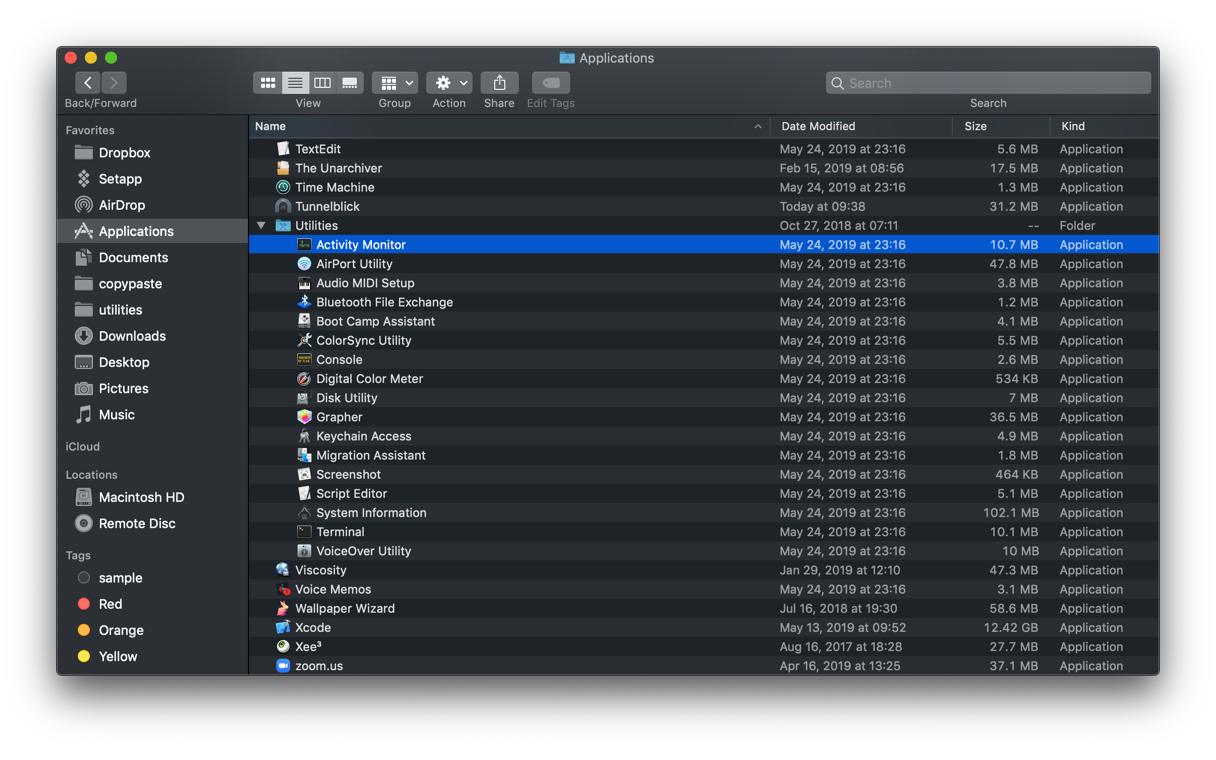Switch to column view
Viewport: 1216px width, 760px height.
(322, 83)
